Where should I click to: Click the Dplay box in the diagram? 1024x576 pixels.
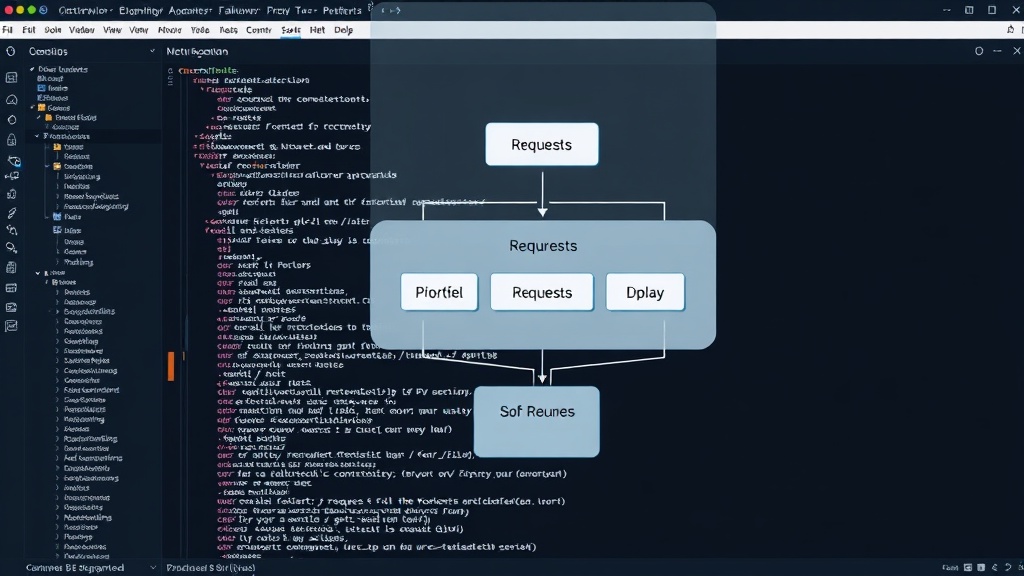click(645, 292)
